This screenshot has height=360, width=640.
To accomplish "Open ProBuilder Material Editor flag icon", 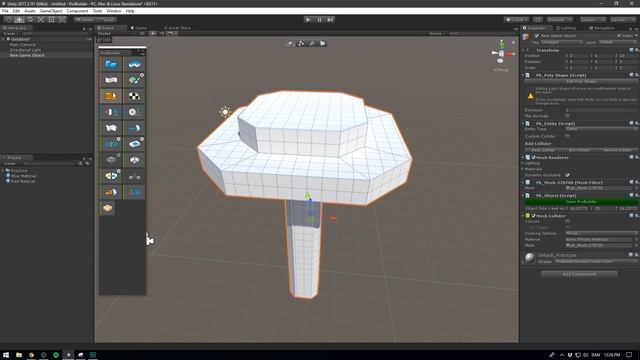I will 111,80.
